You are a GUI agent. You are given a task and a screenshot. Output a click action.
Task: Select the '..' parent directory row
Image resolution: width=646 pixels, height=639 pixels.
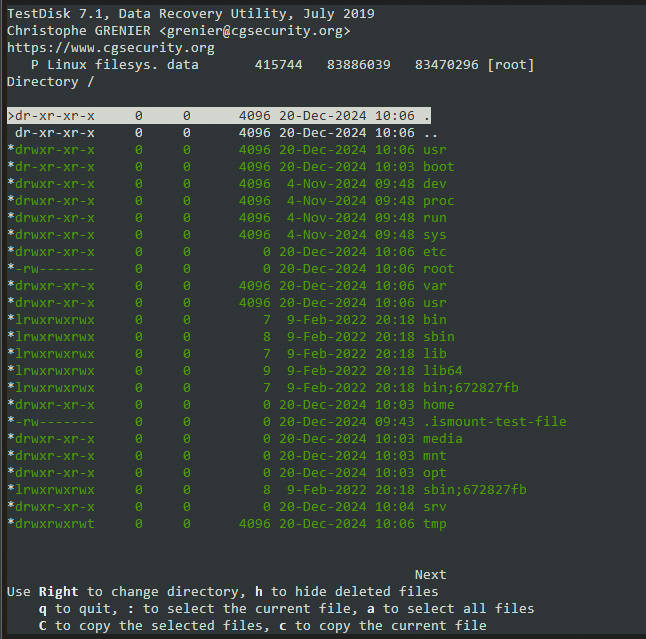pos(222,133)
